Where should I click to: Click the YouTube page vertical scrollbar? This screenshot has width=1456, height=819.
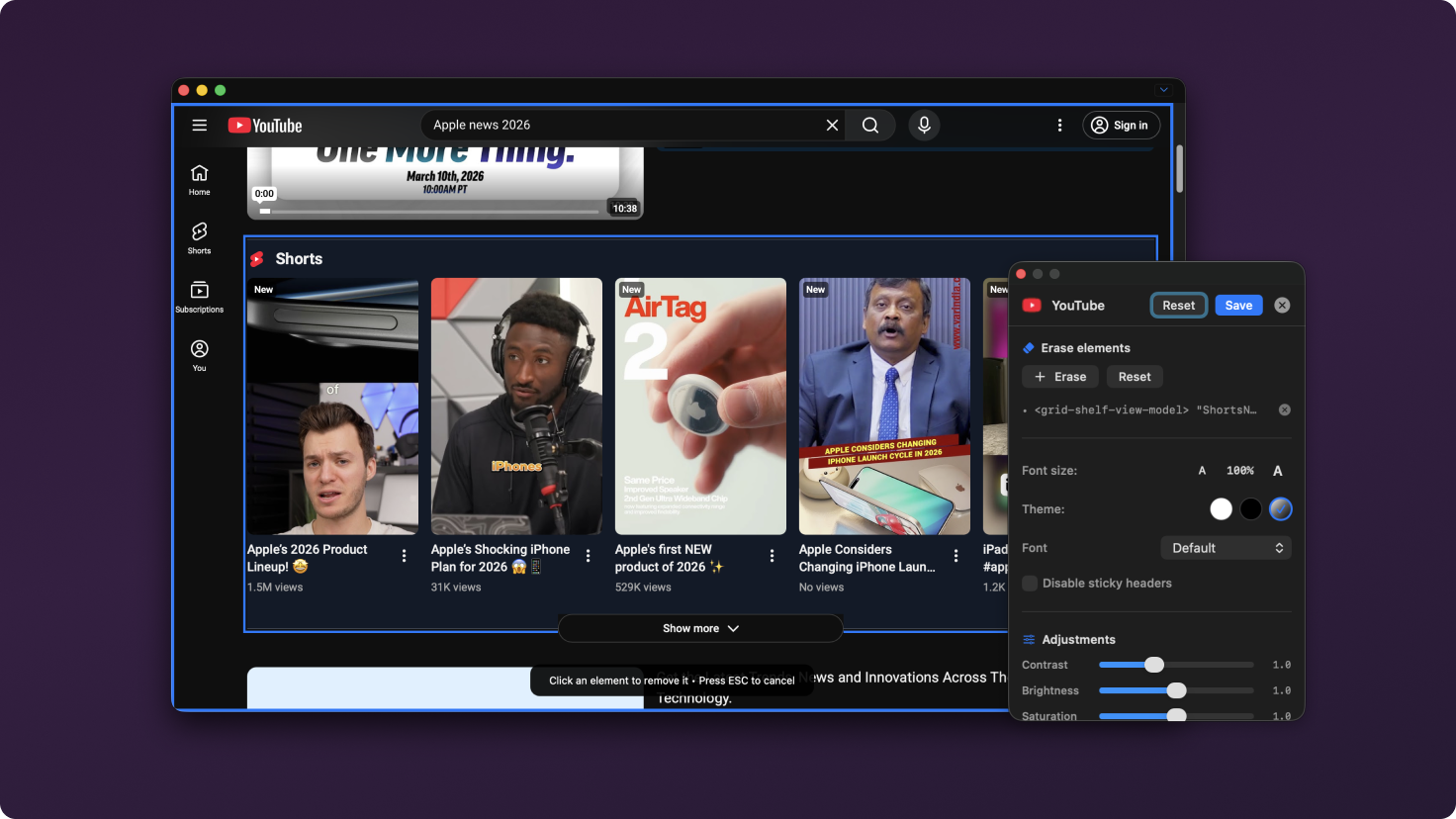[1179, 169]
